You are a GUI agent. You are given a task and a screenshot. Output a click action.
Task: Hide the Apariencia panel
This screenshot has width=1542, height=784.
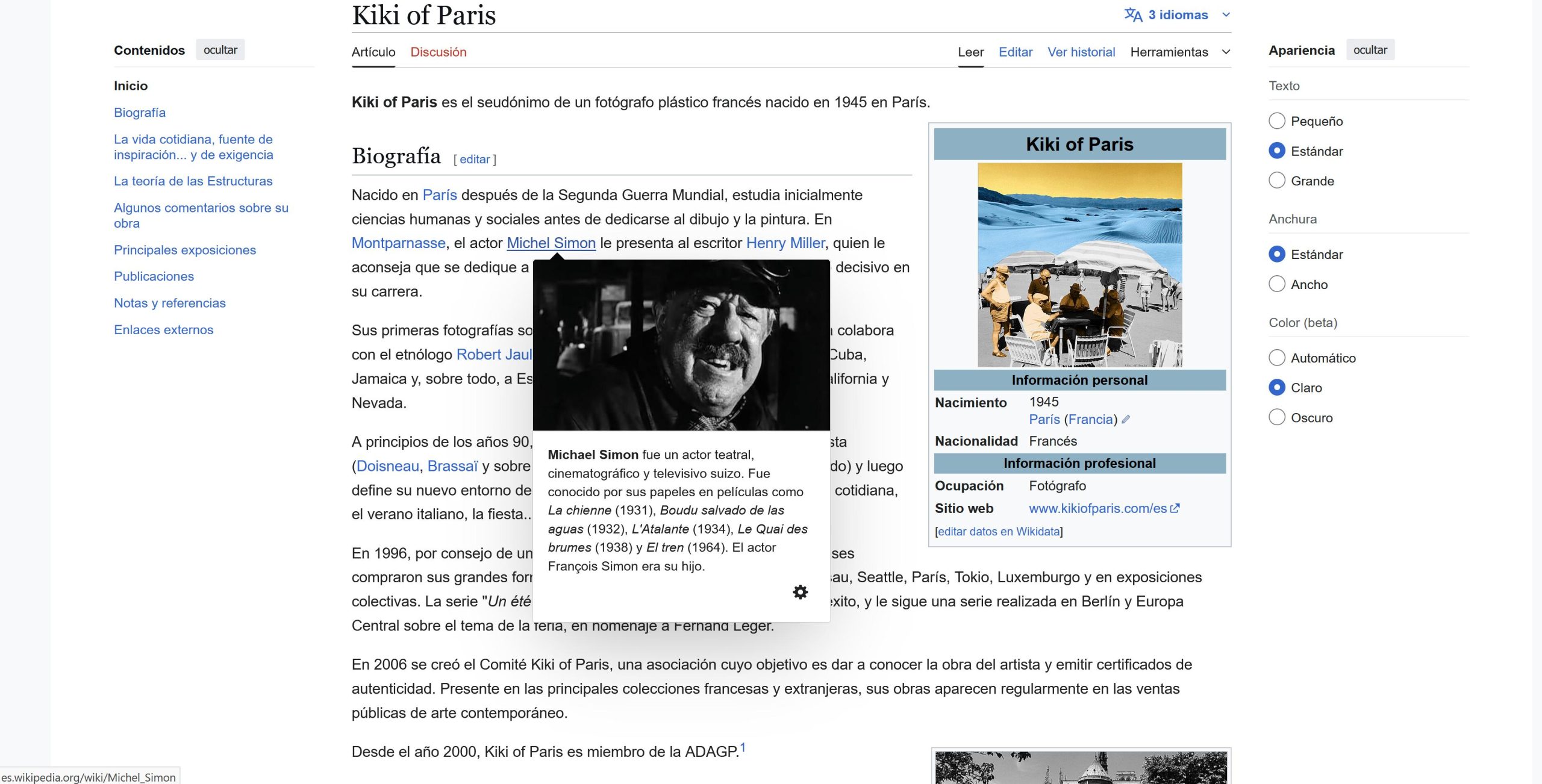(1370, 50)
